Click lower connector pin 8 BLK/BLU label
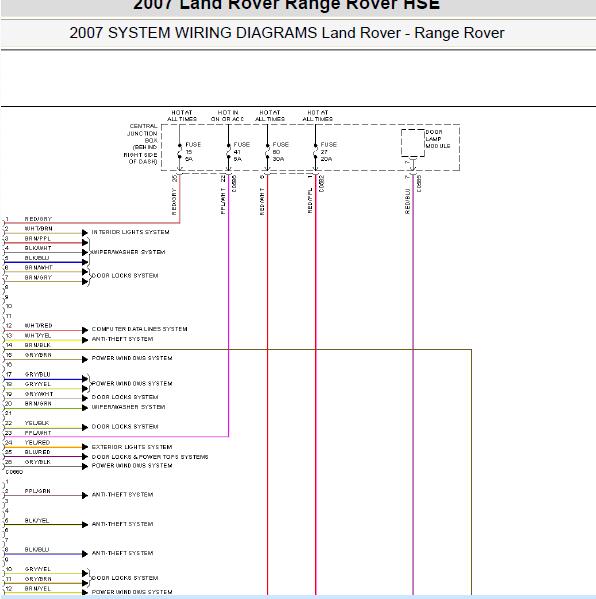The image size is (596, 599). point(37,549)
